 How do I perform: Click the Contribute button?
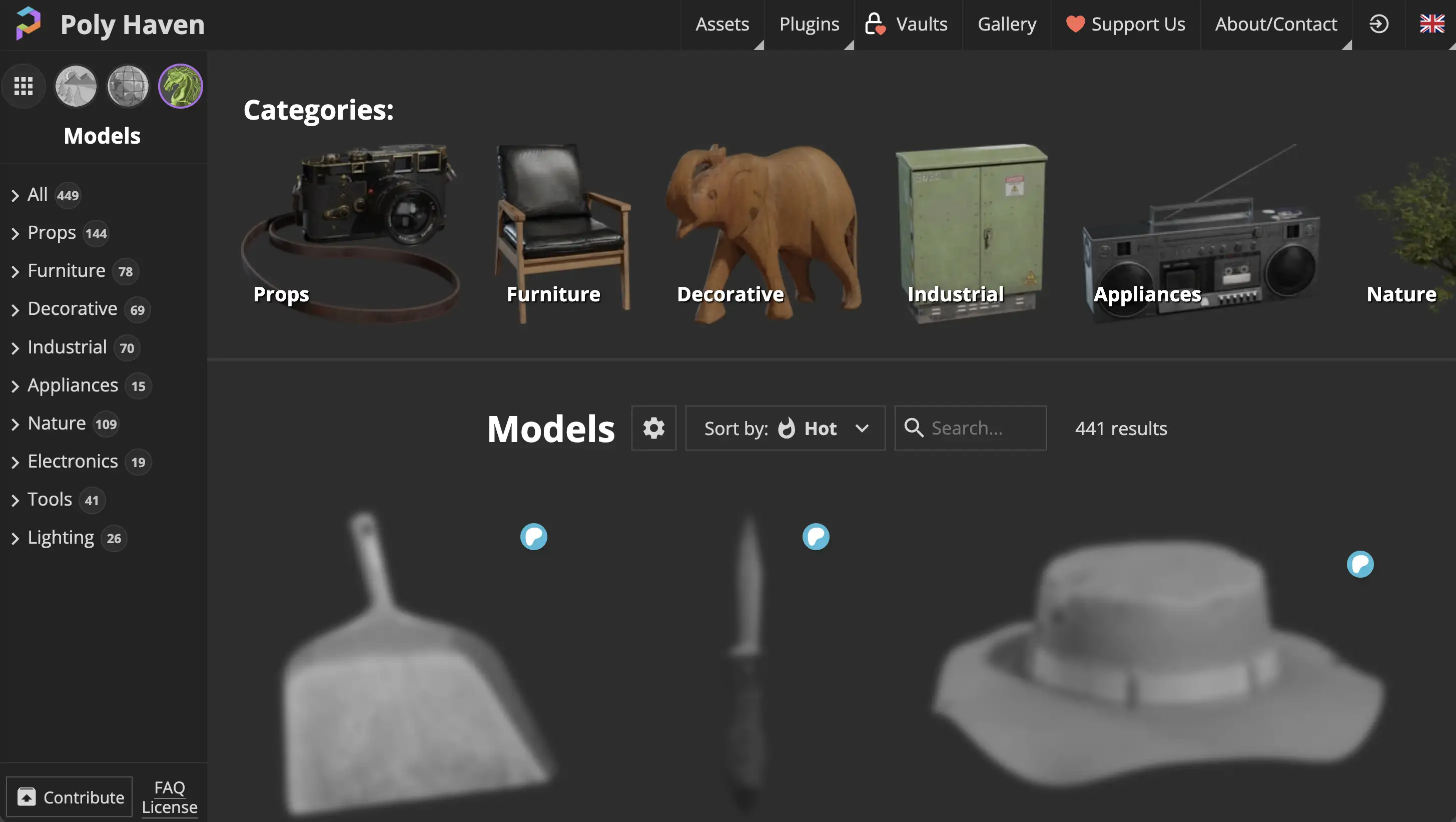[x=70, y=797]
